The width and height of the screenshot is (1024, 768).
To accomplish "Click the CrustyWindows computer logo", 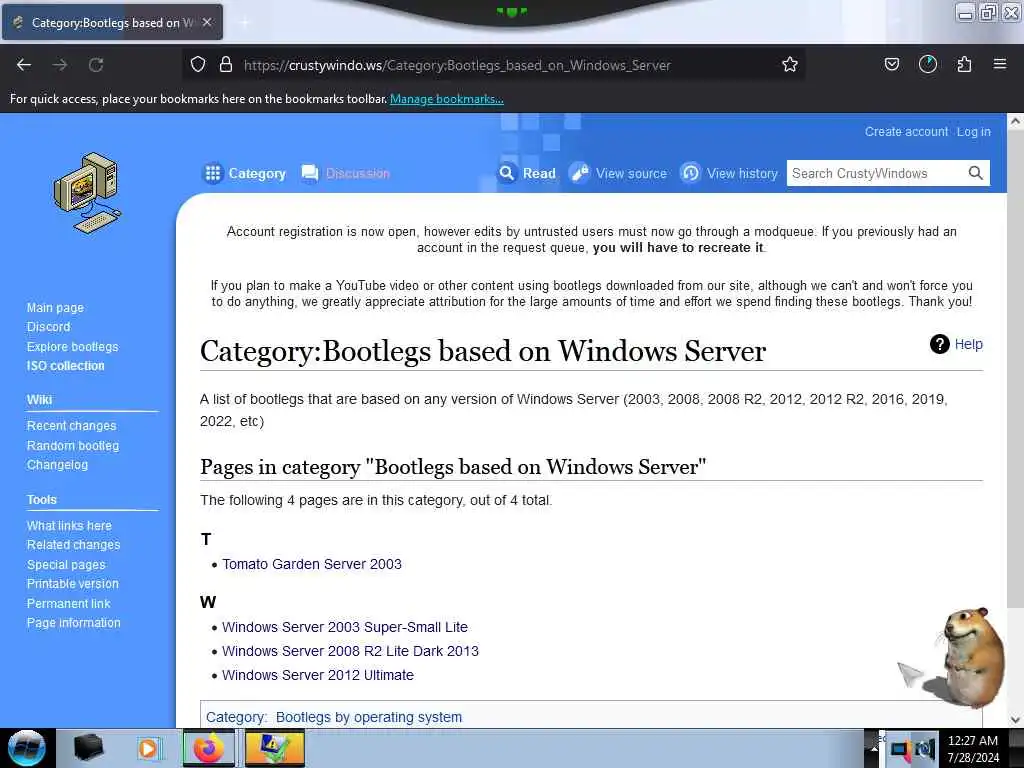I will click(88, 193).
